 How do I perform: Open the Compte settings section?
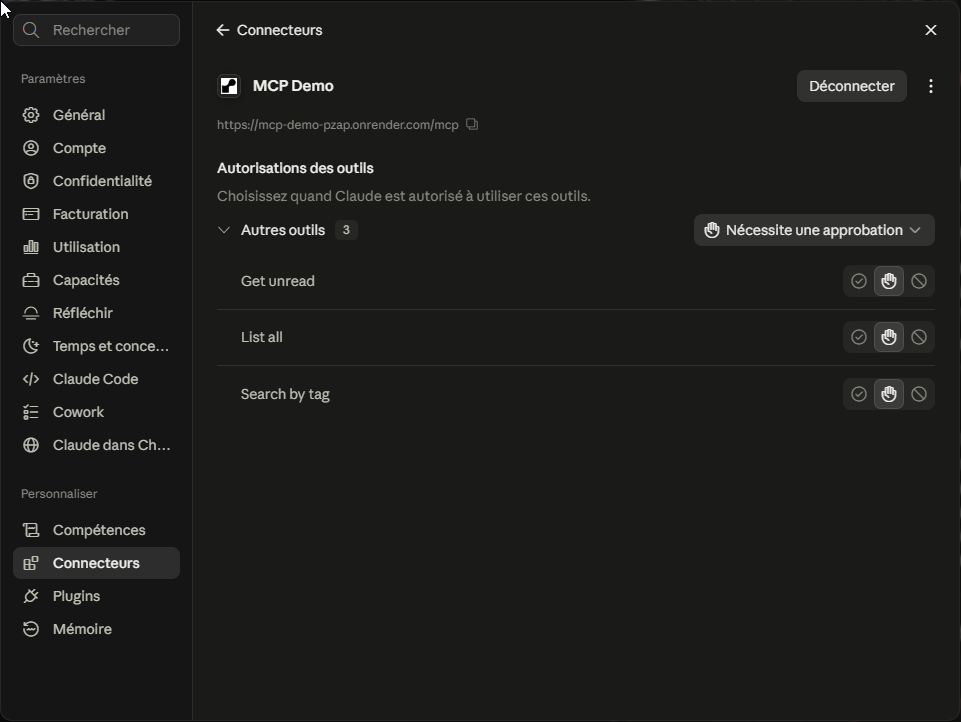coord(96,148)
